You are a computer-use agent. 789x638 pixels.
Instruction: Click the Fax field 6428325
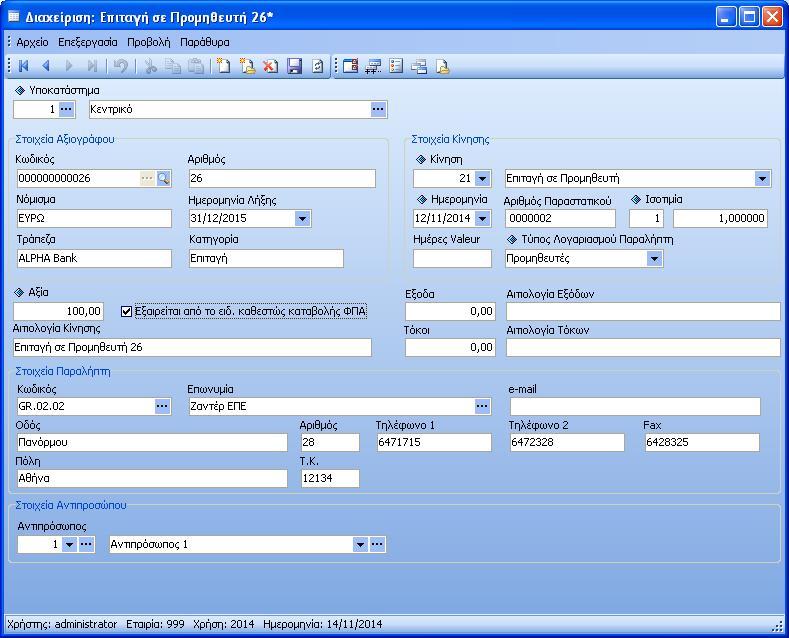coord(702,442)
